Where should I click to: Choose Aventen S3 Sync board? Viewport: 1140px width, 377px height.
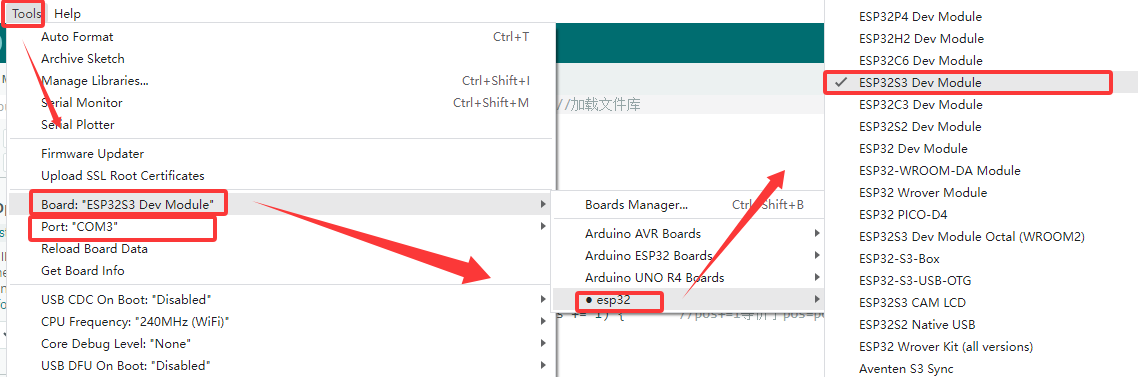pyautogui.click(x=982, y=368)
